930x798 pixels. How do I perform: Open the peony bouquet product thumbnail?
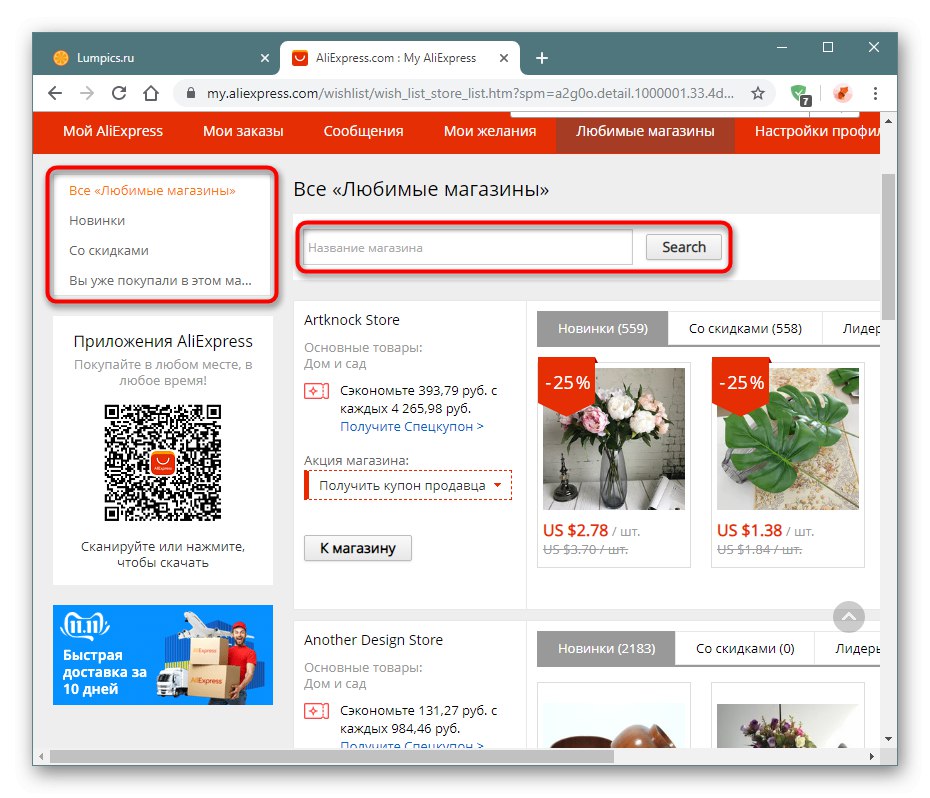614,438
